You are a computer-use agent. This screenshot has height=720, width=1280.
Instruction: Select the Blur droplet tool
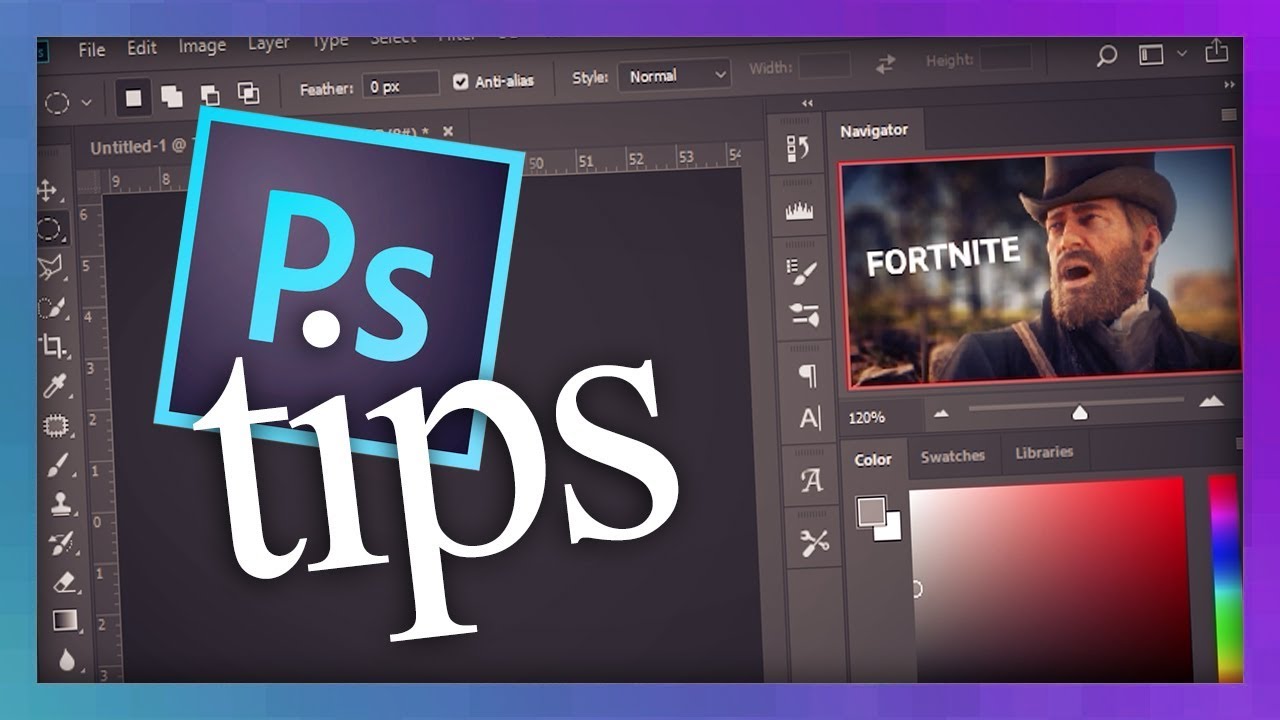coord(67,659)
